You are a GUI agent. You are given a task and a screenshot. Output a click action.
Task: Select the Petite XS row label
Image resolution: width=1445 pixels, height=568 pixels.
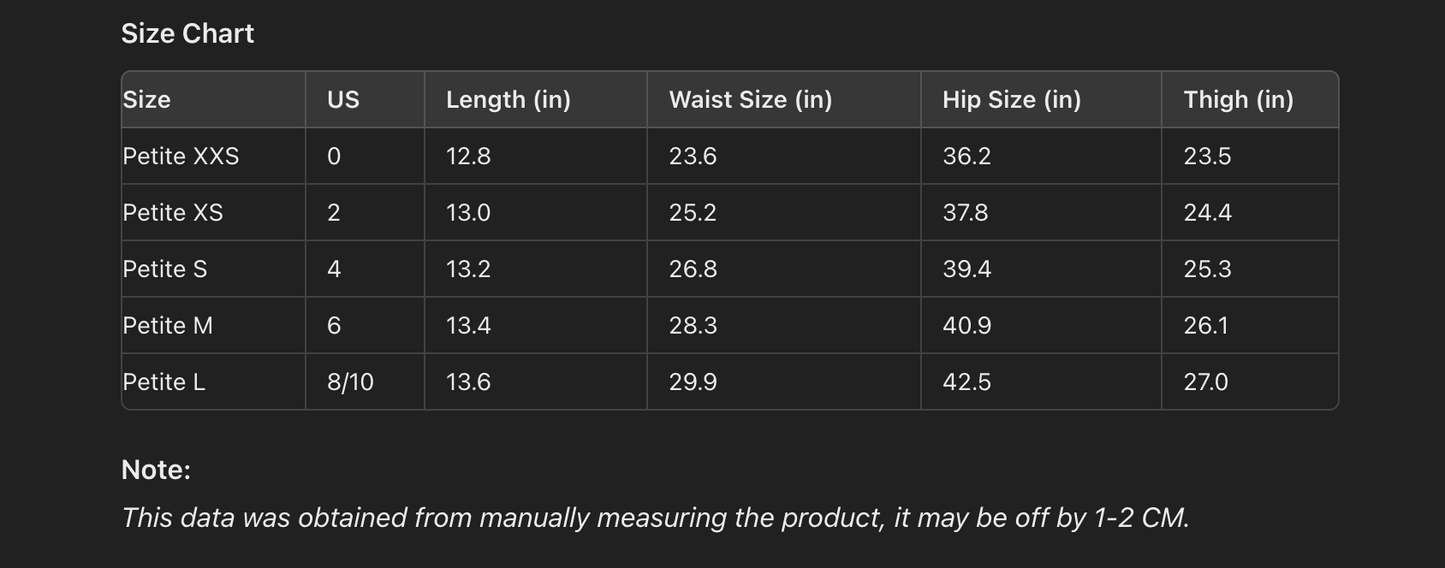coord(173,213)
